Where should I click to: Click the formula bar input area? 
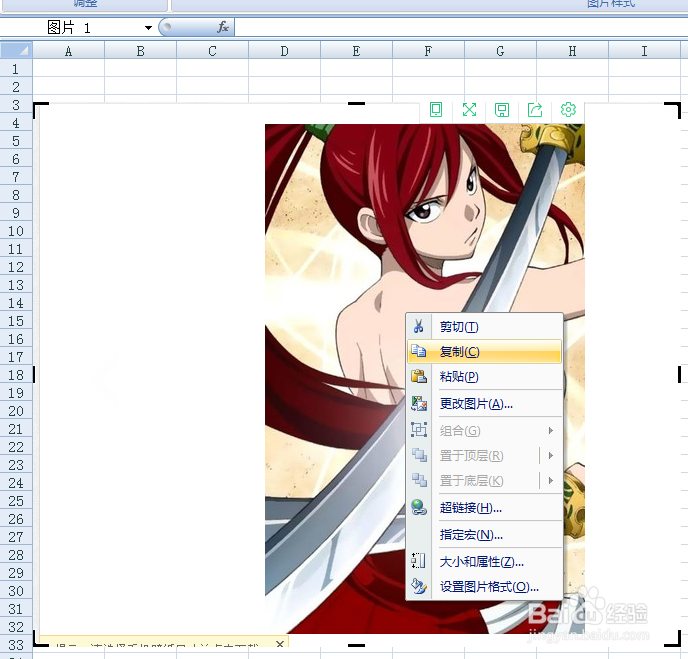(x=461, y=28)
